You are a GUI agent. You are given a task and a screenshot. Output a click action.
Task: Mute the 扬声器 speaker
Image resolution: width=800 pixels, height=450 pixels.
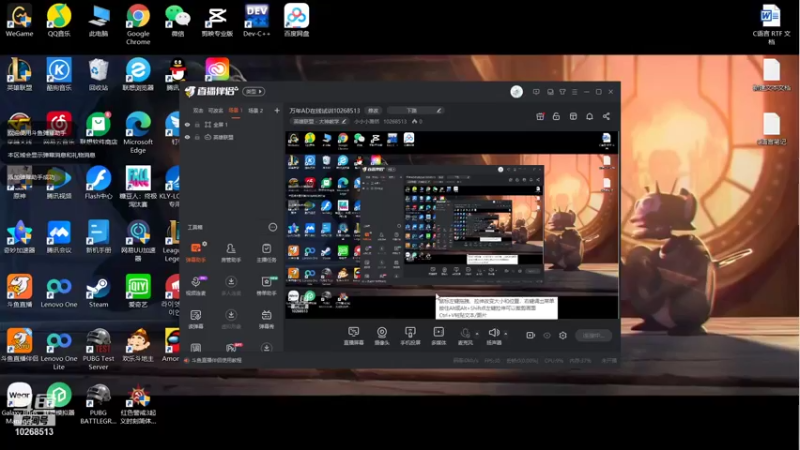pos(493,336)
